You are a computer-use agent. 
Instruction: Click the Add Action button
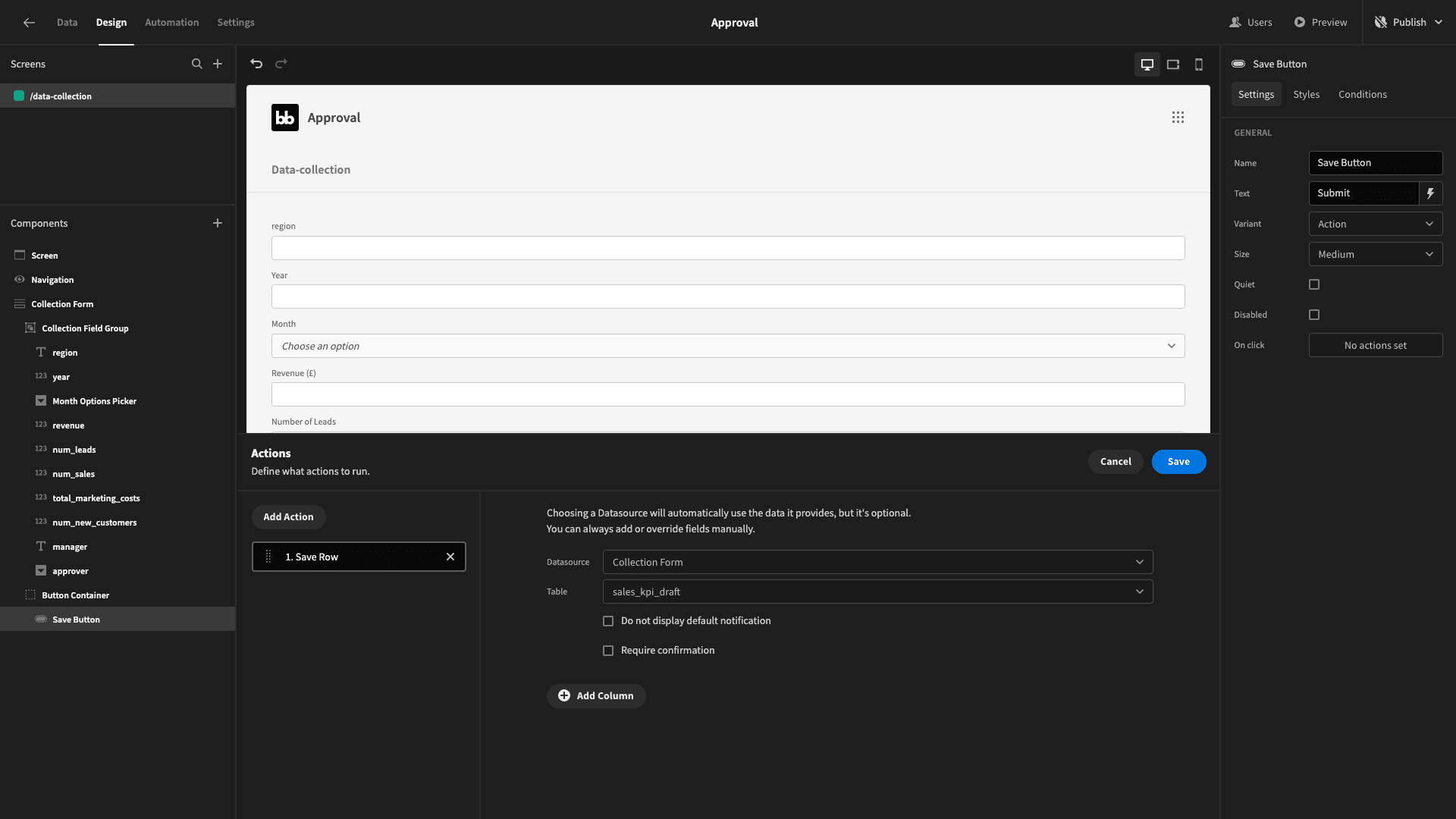pyautogui.click(x=288, y=517)
